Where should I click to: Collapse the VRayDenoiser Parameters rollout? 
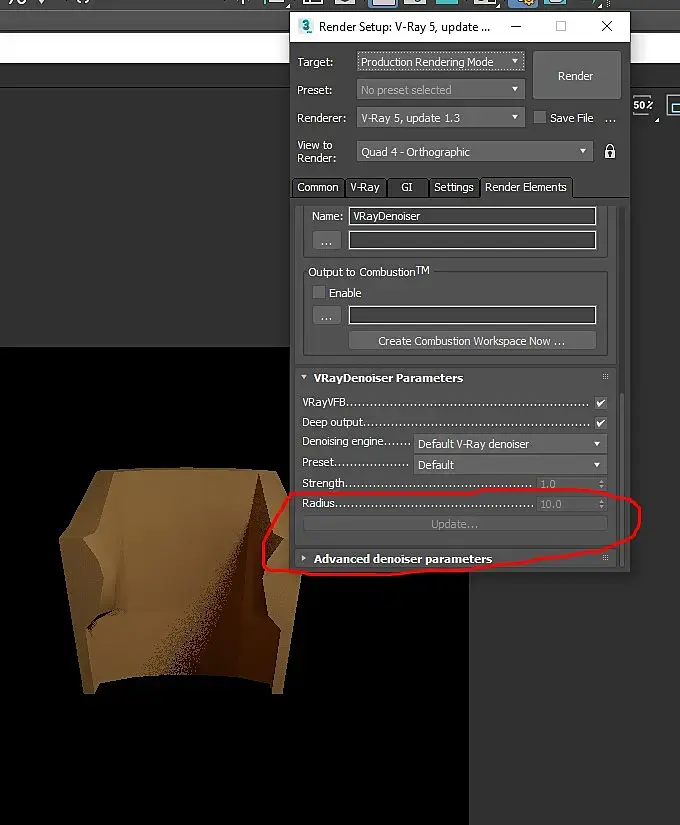[304, 377]
